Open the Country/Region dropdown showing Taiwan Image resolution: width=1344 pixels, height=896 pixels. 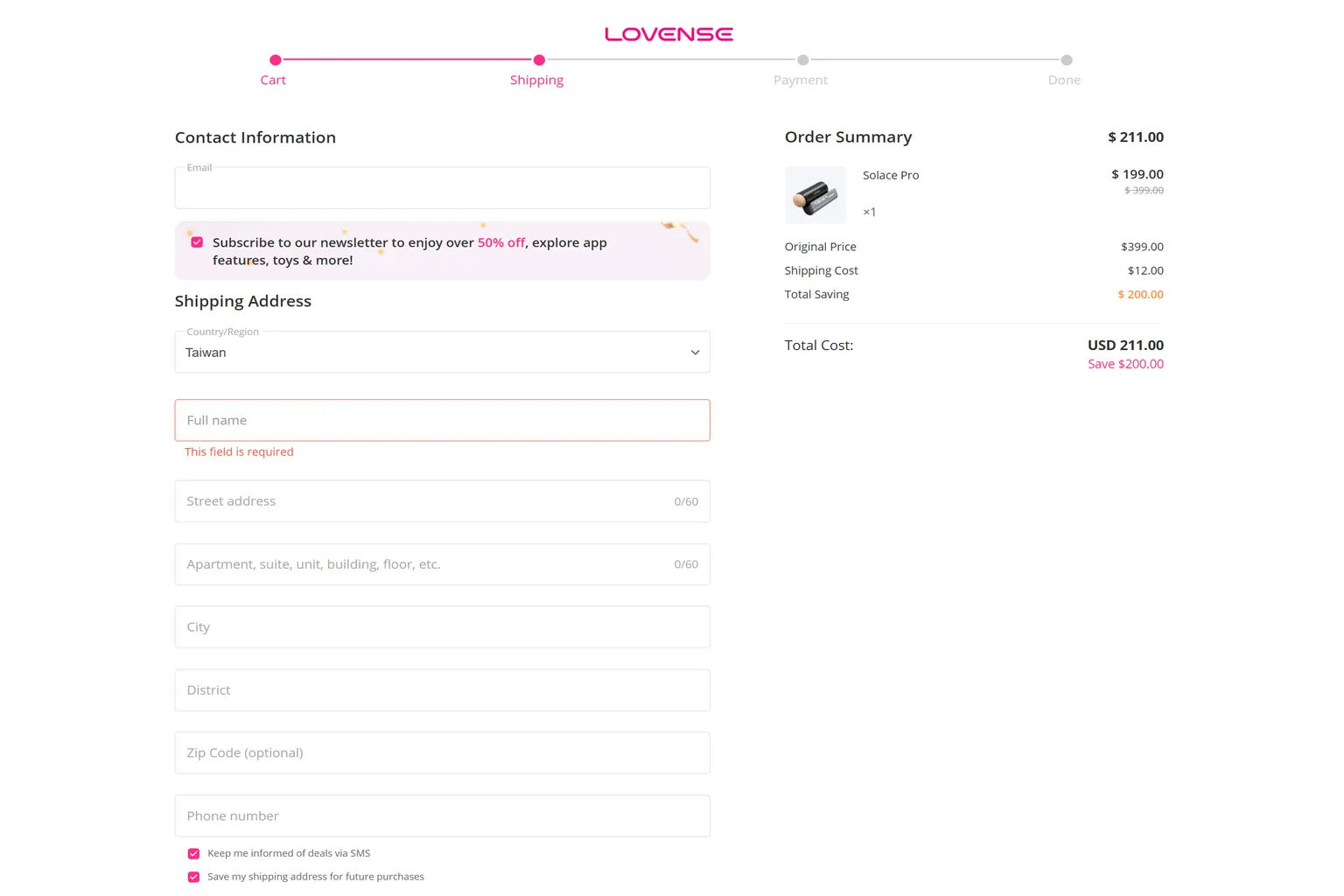pyautogui.click(x=442, y=352)
